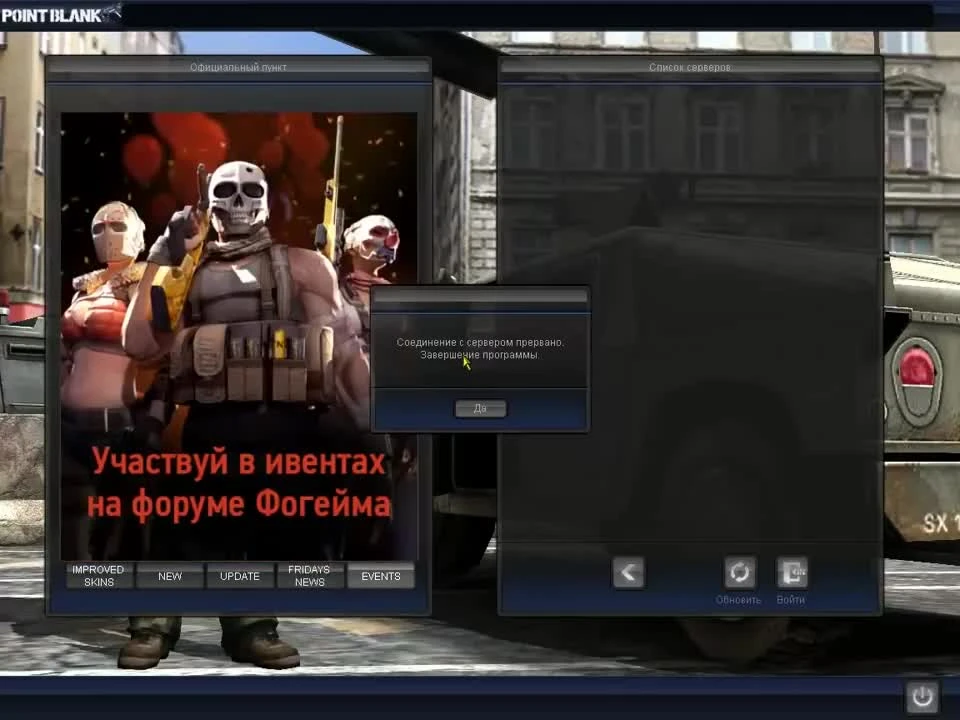Click the Войти label beneath the door icon
Viewport: 960px width, 720px height.
point(791,598)
